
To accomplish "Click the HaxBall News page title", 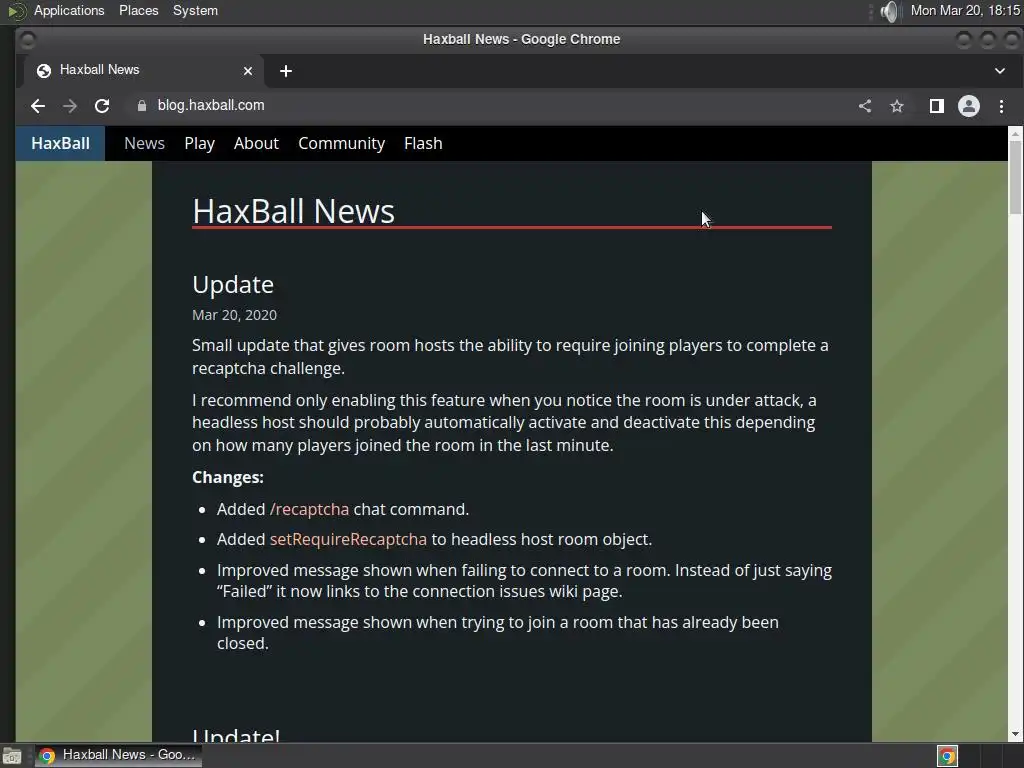I will coord(293,211).
